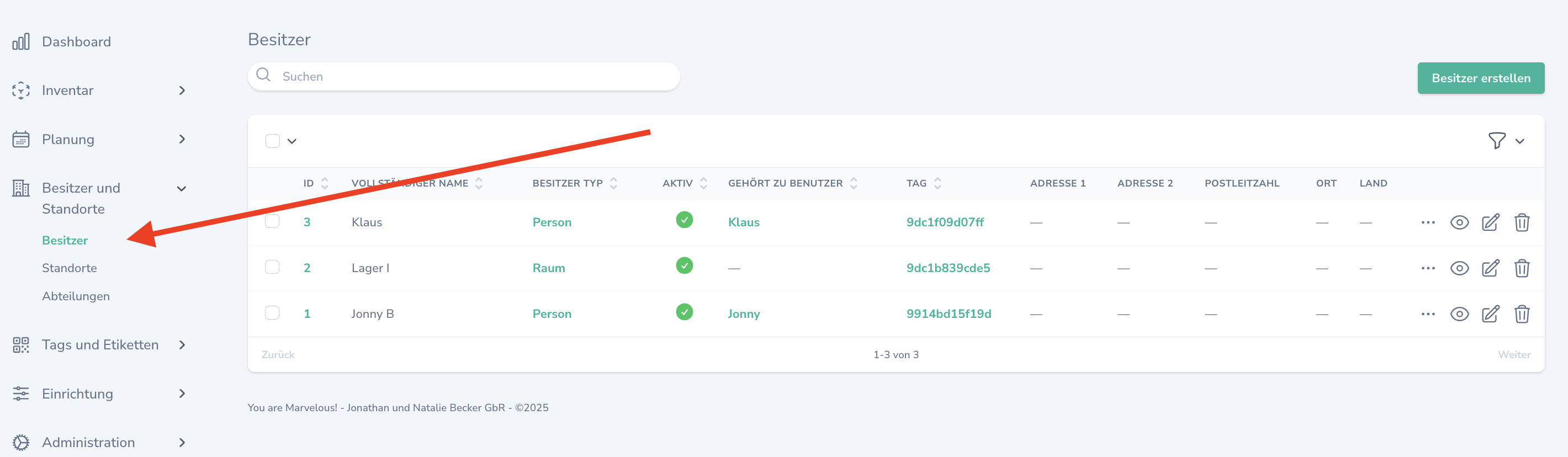
Task: Open tag link 9dc1b839cde5
Action: point(948,268)
